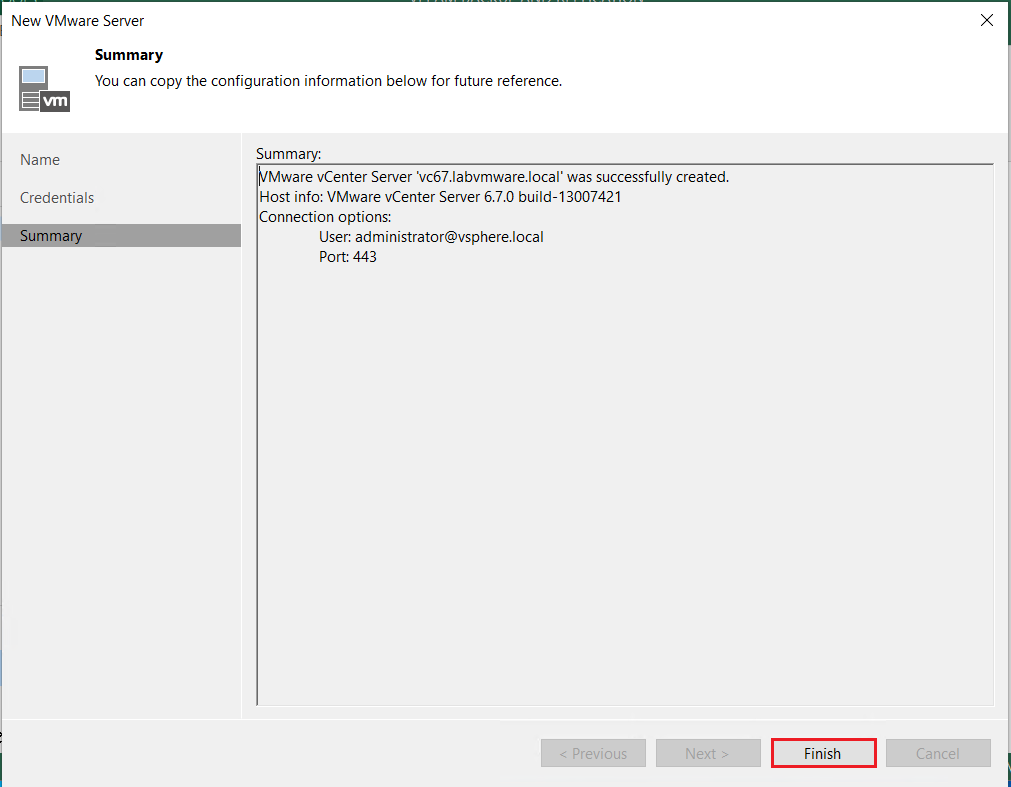
Task: Click the User administrator@vsphere.local line
Action: click(431, 237)
